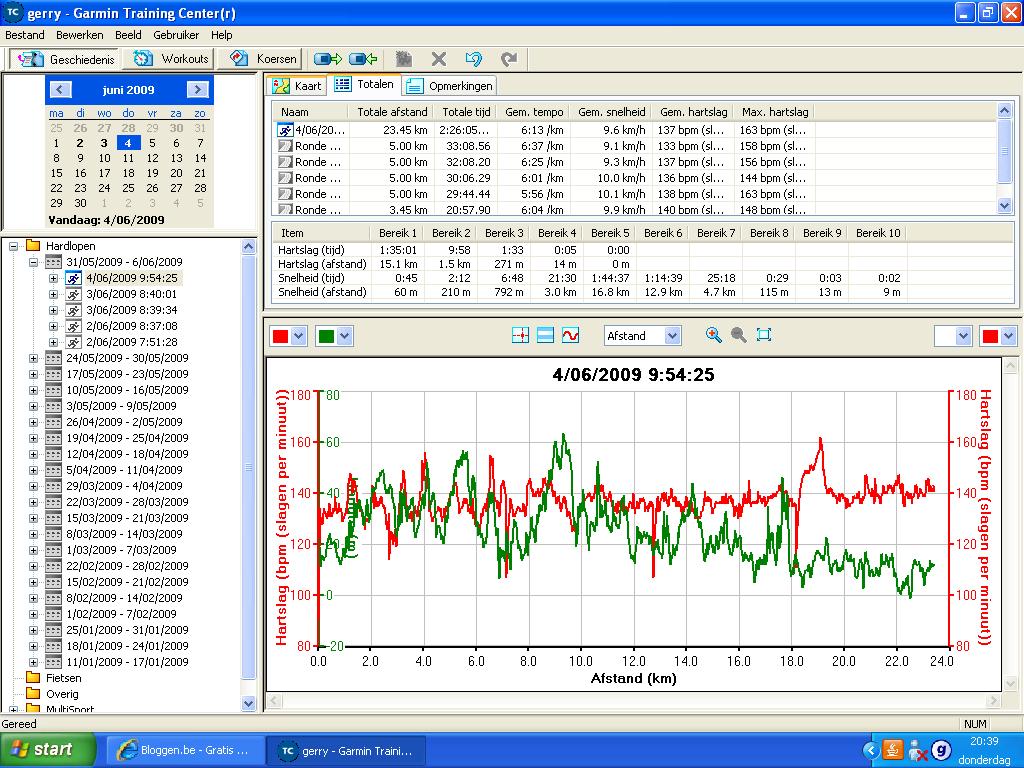
Task: Open the green series dropdown arrow
Action: [345, 336]
